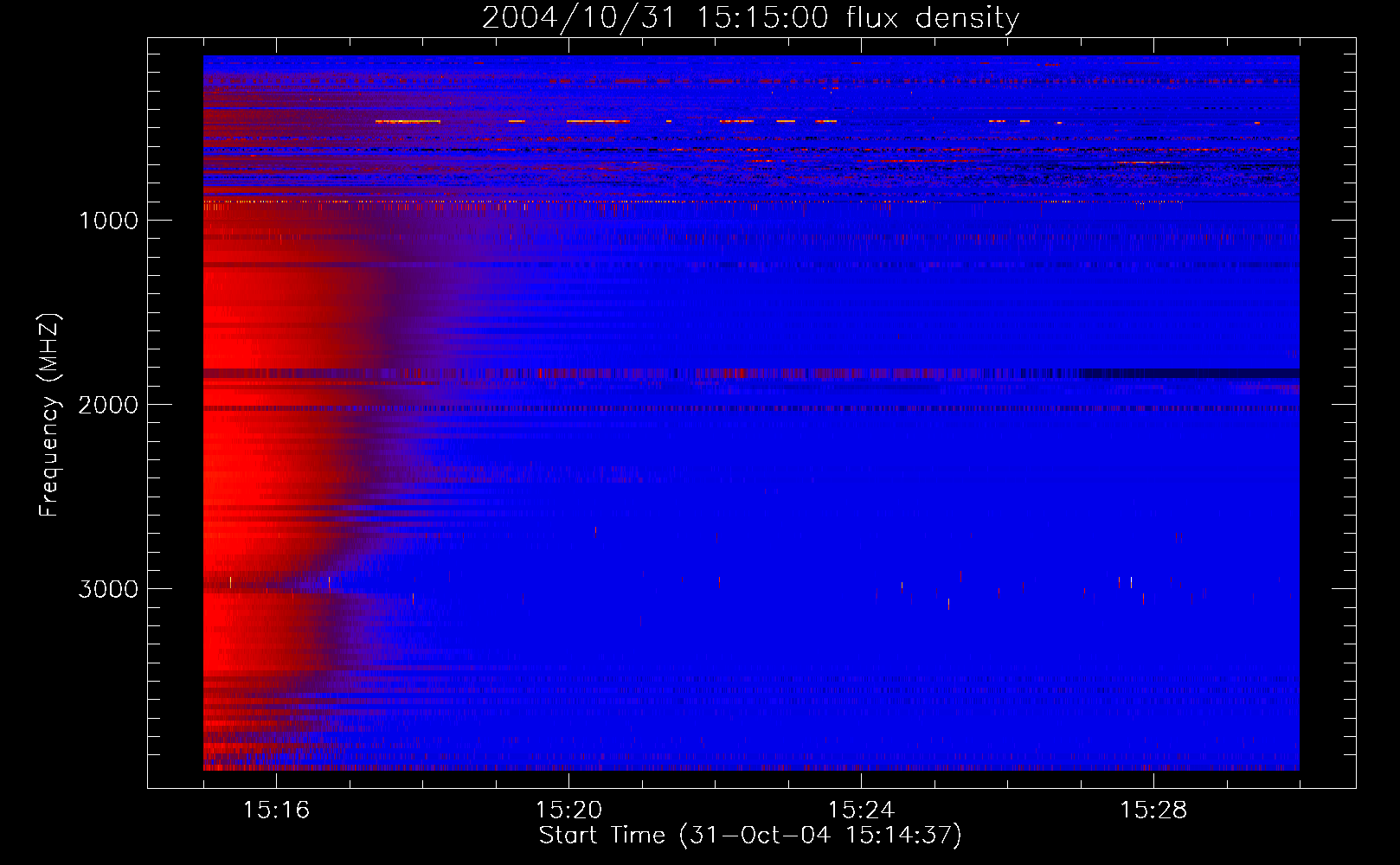Click the 15:16 time tick label

pyautogui.click(x=276, y=811)
